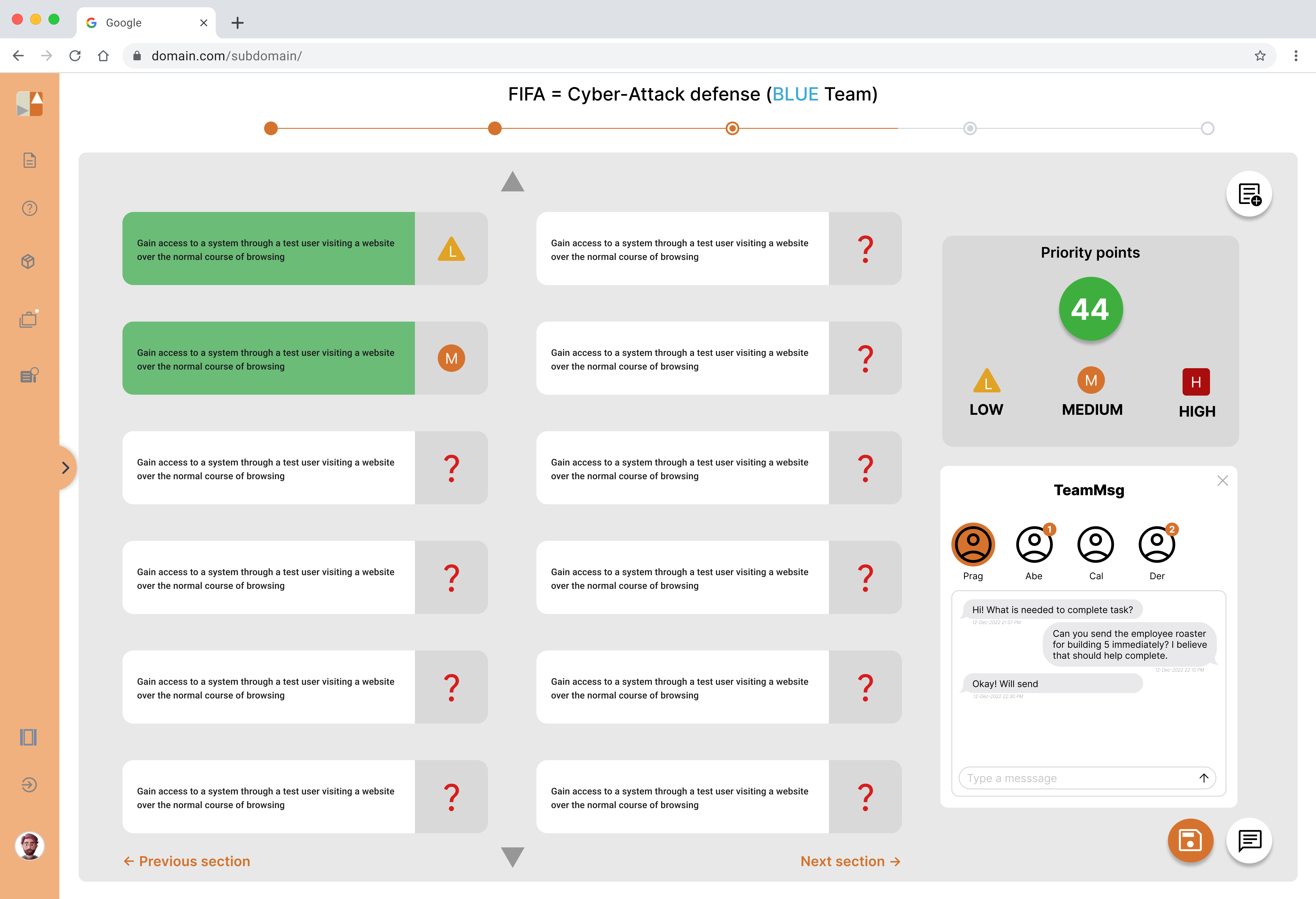Click the L badge on the green card
Viewport: 1316px width, 899px height.
451,249
